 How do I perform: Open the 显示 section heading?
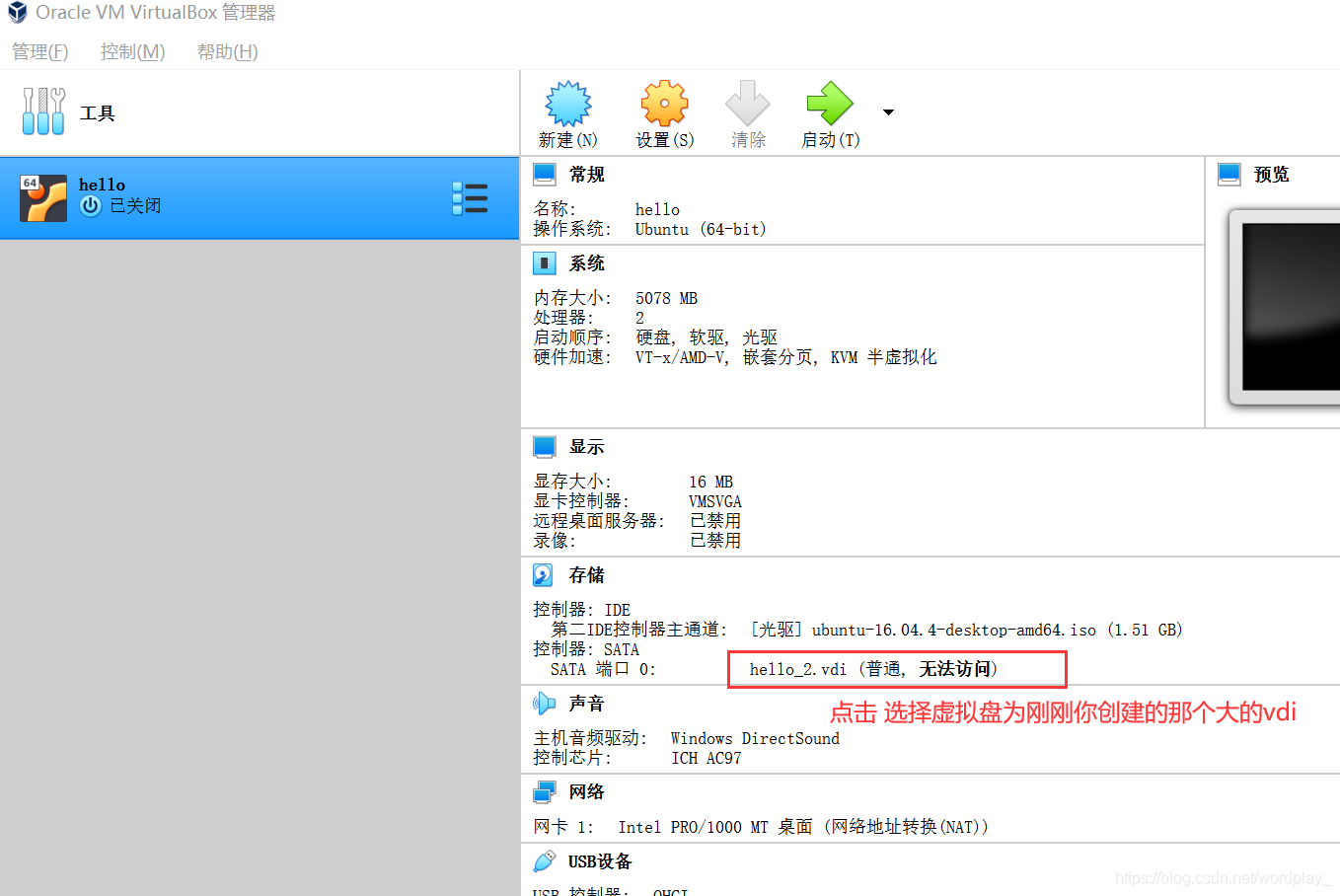pos(587,447)
